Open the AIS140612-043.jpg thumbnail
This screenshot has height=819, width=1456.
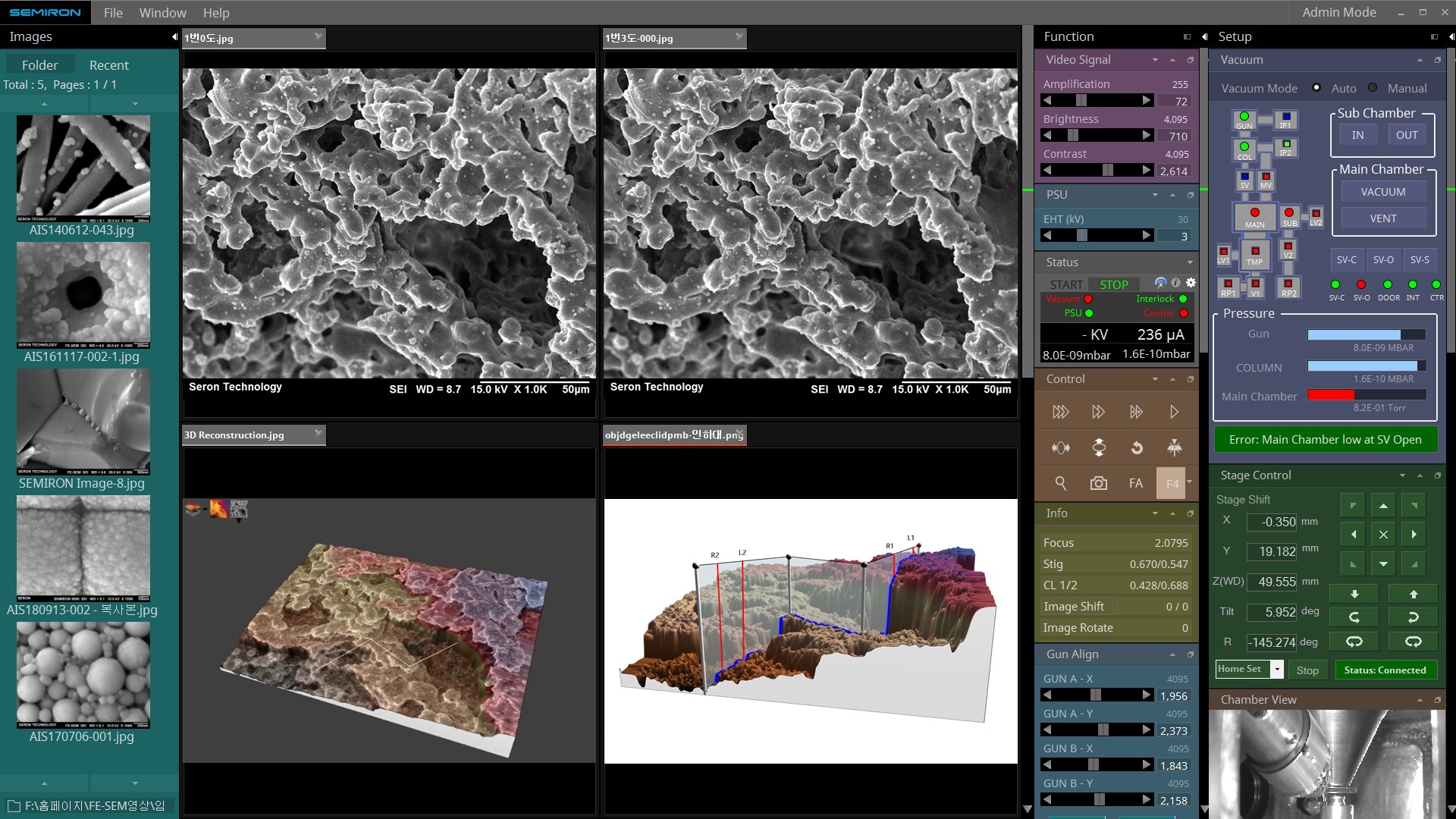83,168
